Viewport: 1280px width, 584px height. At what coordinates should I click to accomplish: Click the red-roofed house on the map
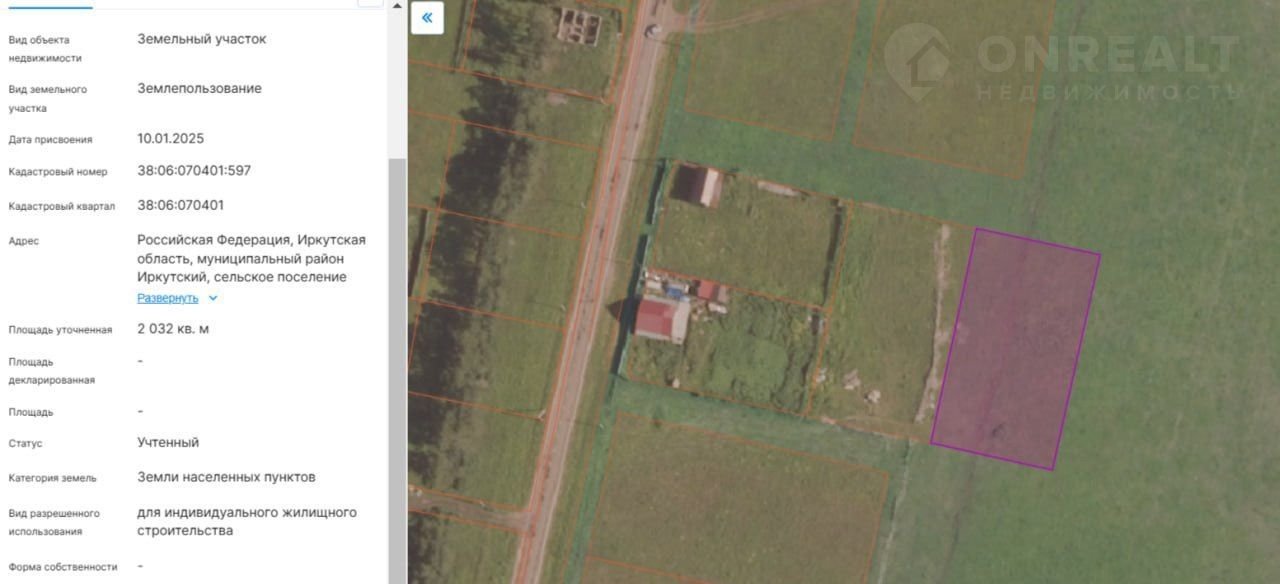coord(663,319)
